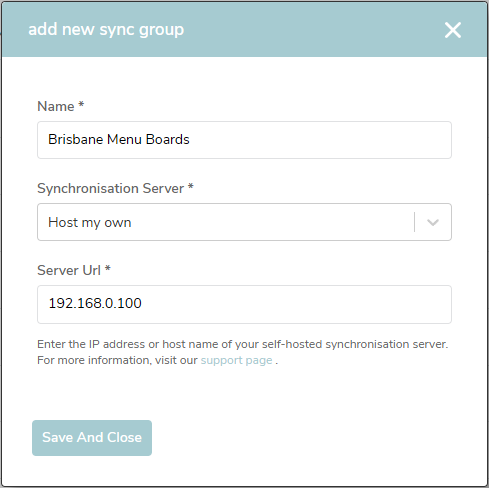Close the add new sync group dialog

(453, 30)
